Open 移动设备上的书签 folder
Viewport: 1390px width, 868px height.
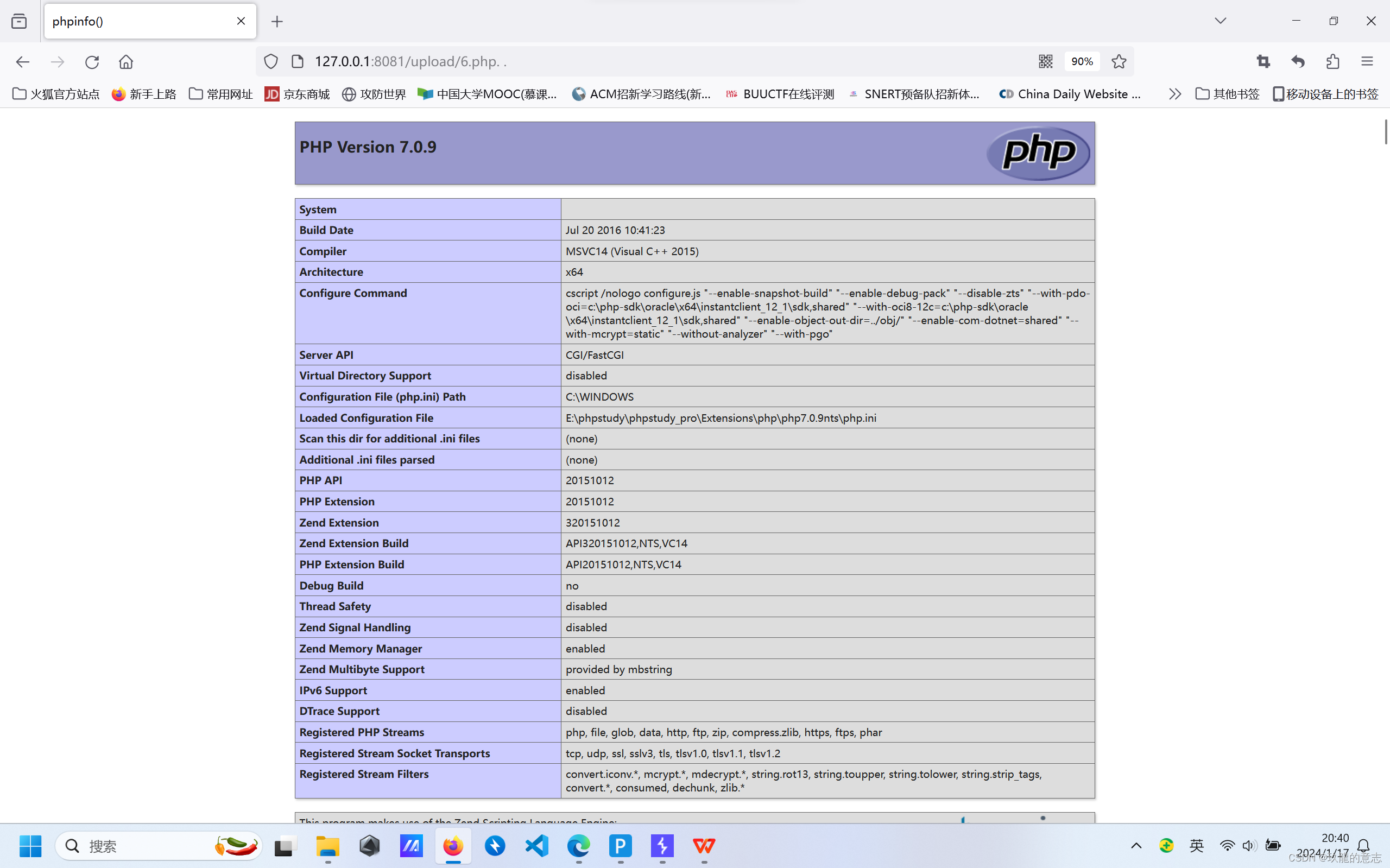tap(1325, 93)
